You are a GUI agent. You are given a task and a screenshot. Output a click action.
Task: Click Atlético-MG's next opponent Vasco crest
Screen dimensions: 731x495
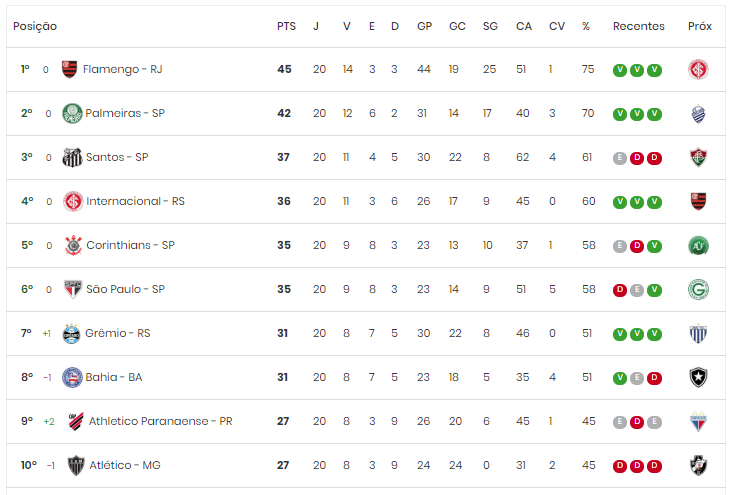(x=698, y=466)
